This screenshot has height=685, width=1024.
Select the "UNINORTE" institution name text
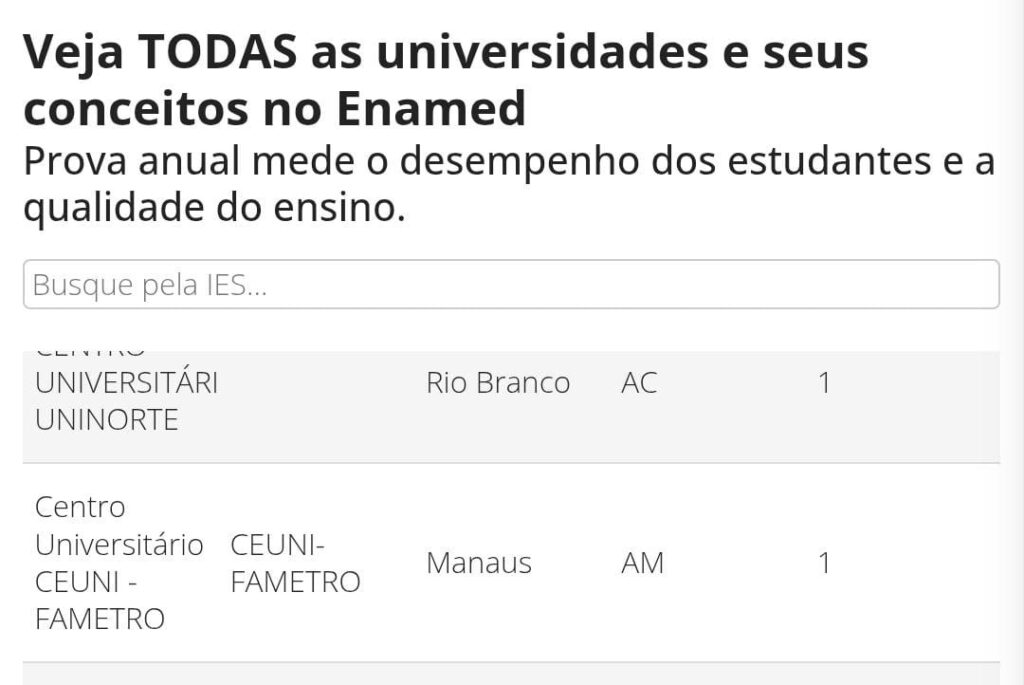pos(106,420)
